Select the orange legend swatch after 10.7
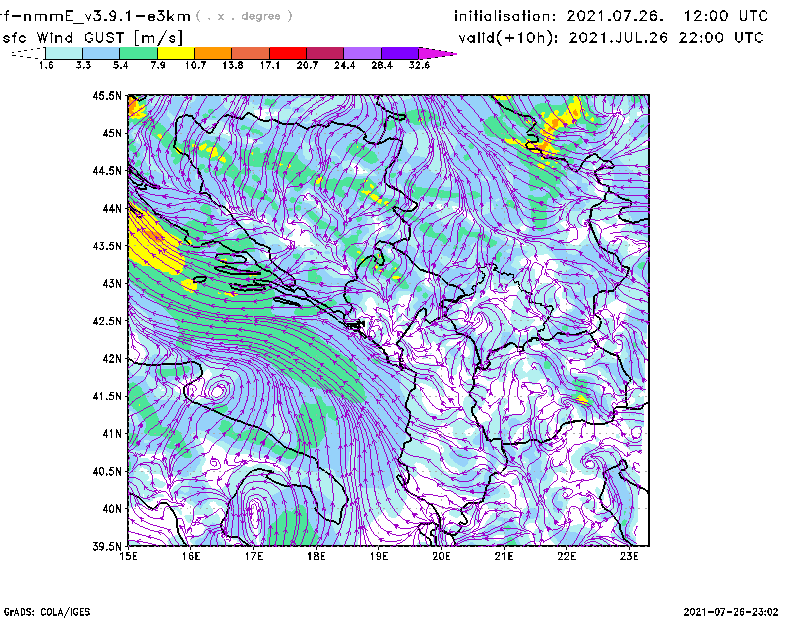This screenshot has height=618, width=800. coord(213,53)
